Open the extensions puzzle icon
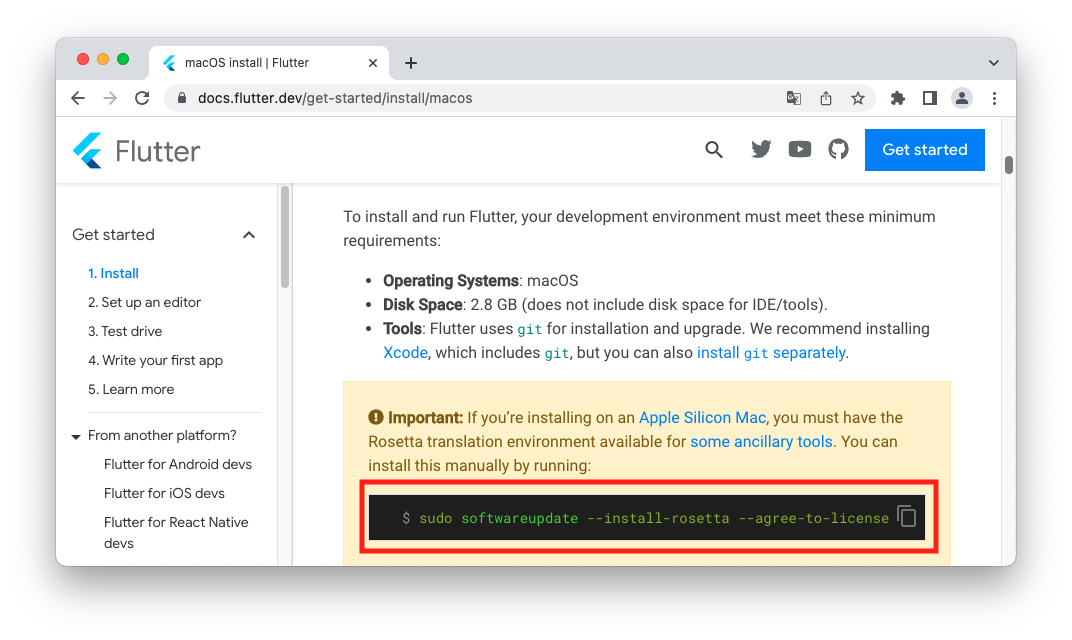Screen dimensions: 1072x640 898,98
